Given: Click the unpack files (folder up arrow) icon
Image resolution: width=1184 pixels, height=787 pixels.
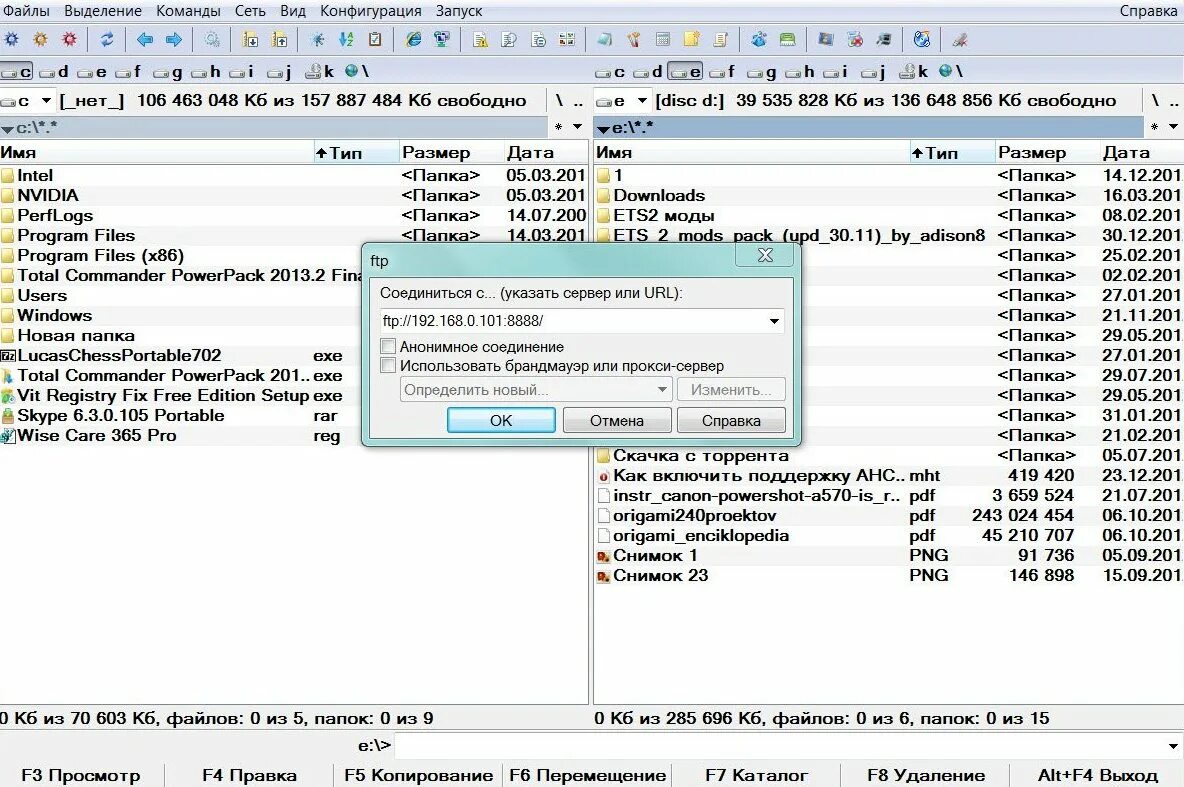Looking at the screenshot, I should tap(279, 39).
